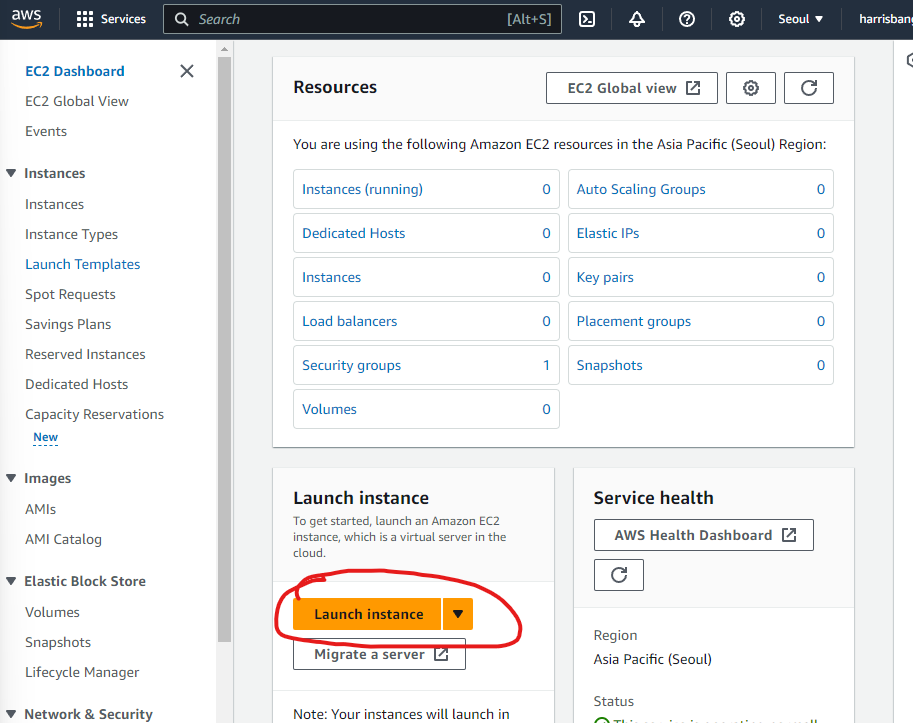Open Placement groups resource tile
This screenshot has height=723, width=913.
[700, 321]
